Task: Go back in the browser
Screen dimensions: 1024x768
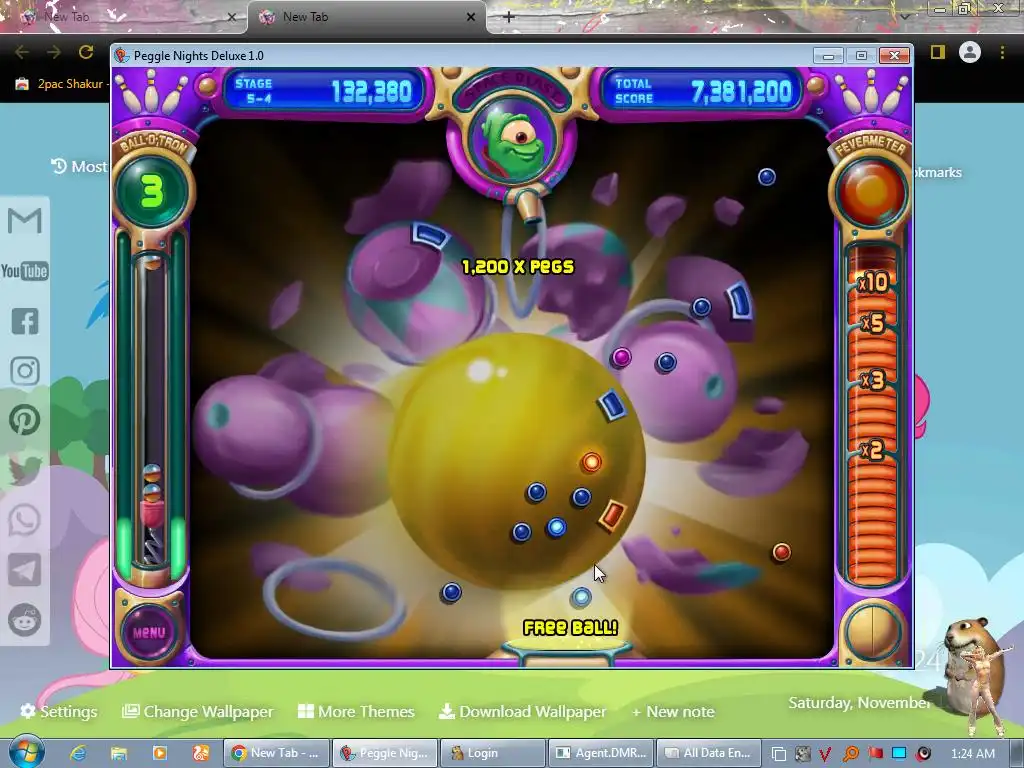Action: pyautogui.click(x=22, y=52)
